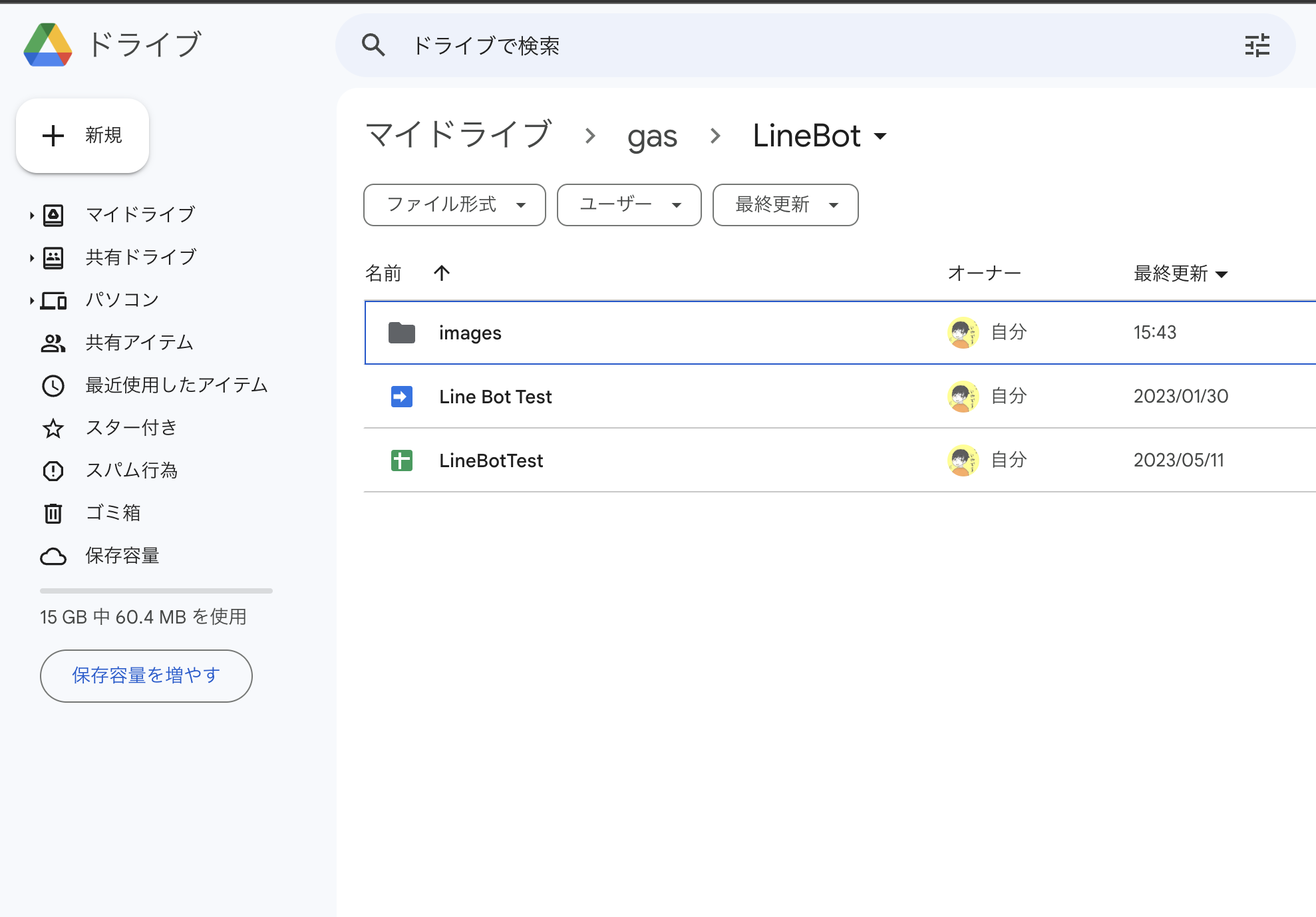
Task: Reverse sort with the name arrow icon
Action: pyautogui.click(x=442, y=273)
